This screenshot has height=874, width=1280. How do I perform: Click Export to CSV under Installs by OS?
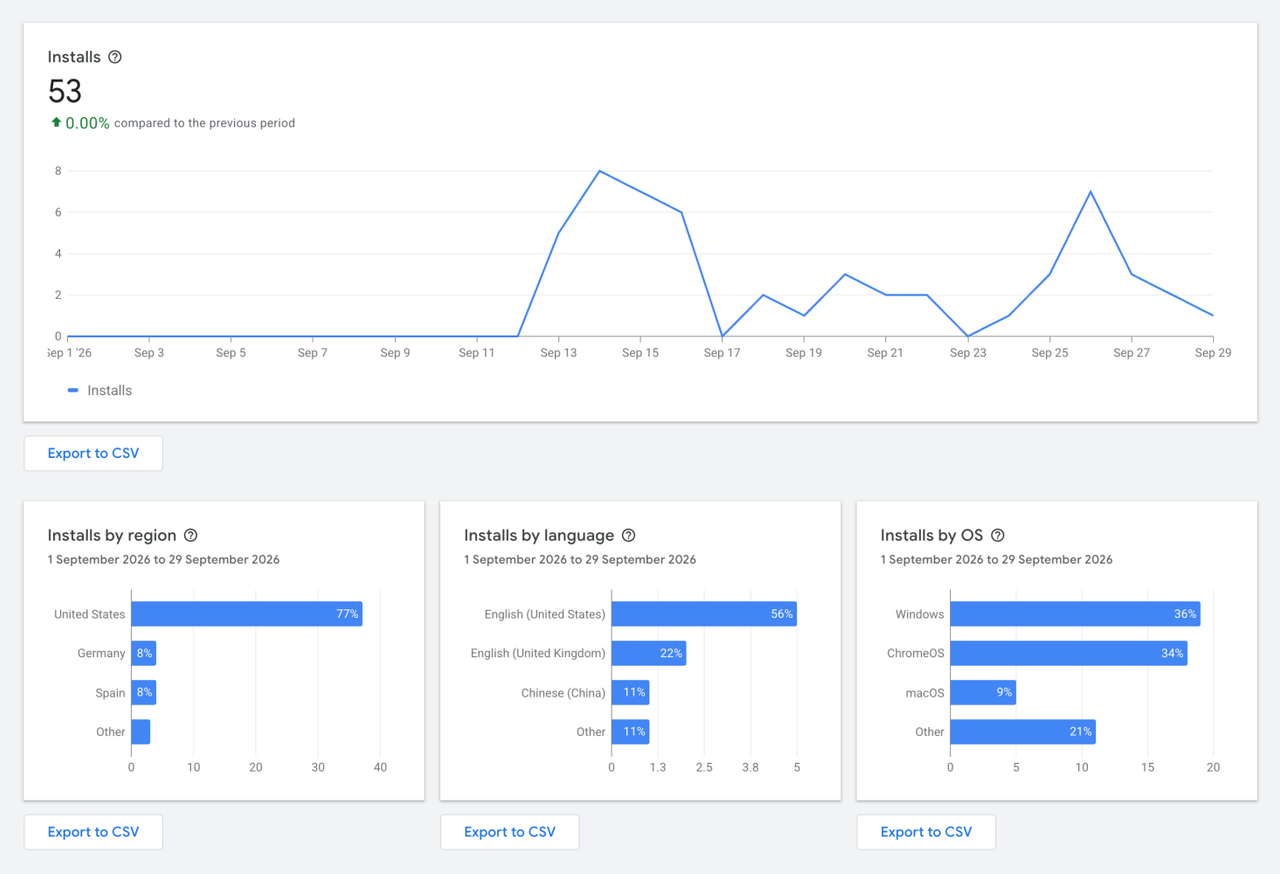[926, 832]
